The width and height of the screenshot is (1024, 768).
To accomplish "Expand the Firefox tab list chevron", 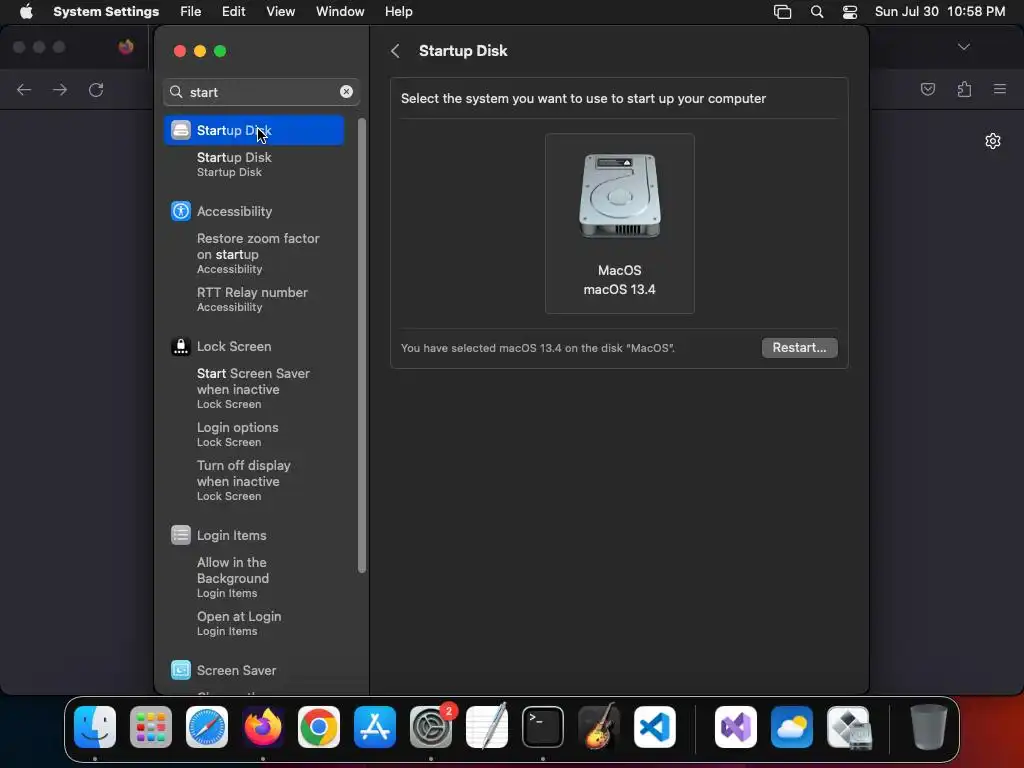I will coord(964,47).
